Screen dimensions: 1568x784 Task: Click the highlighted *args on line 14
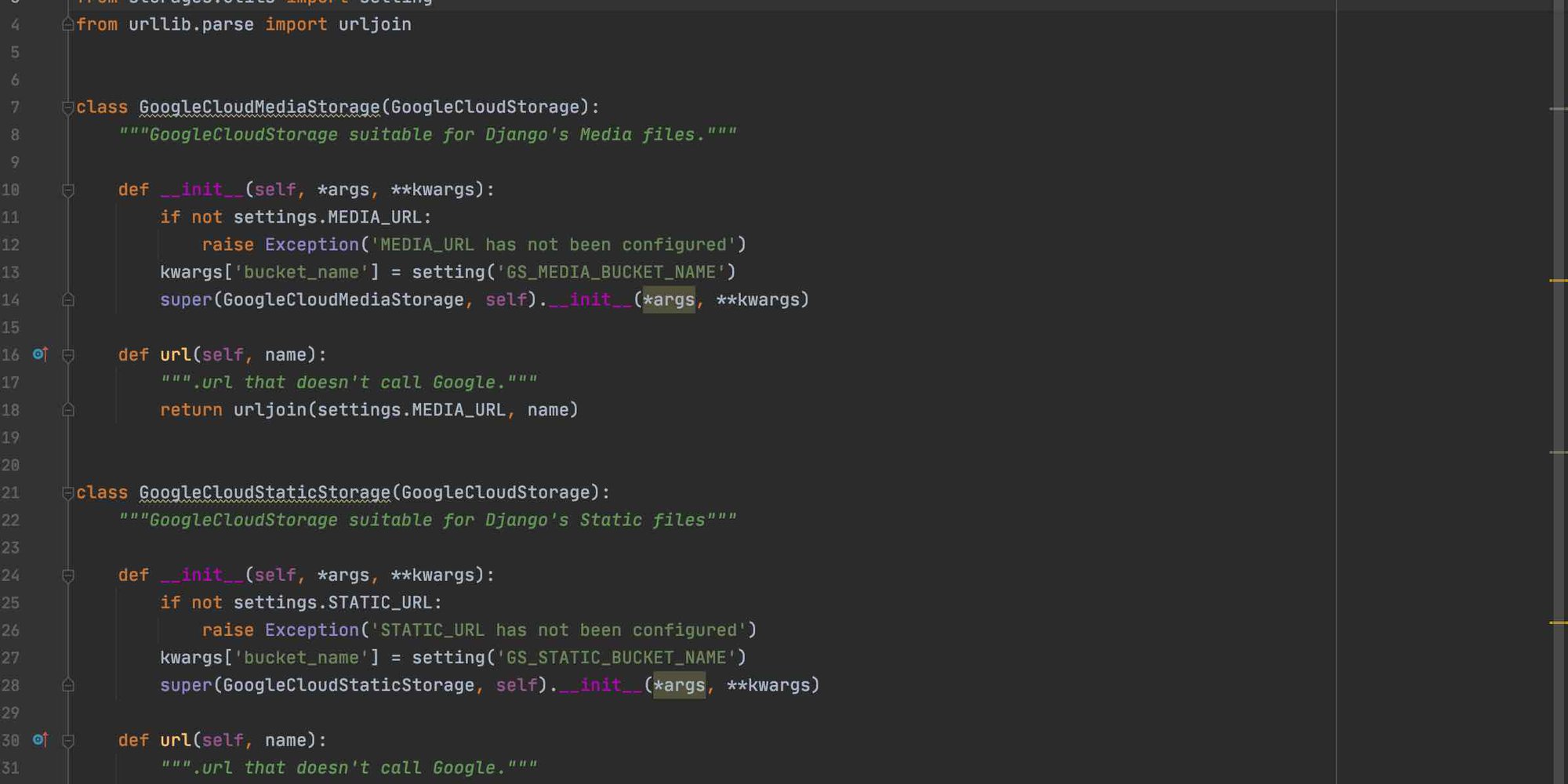coord(669,299)
